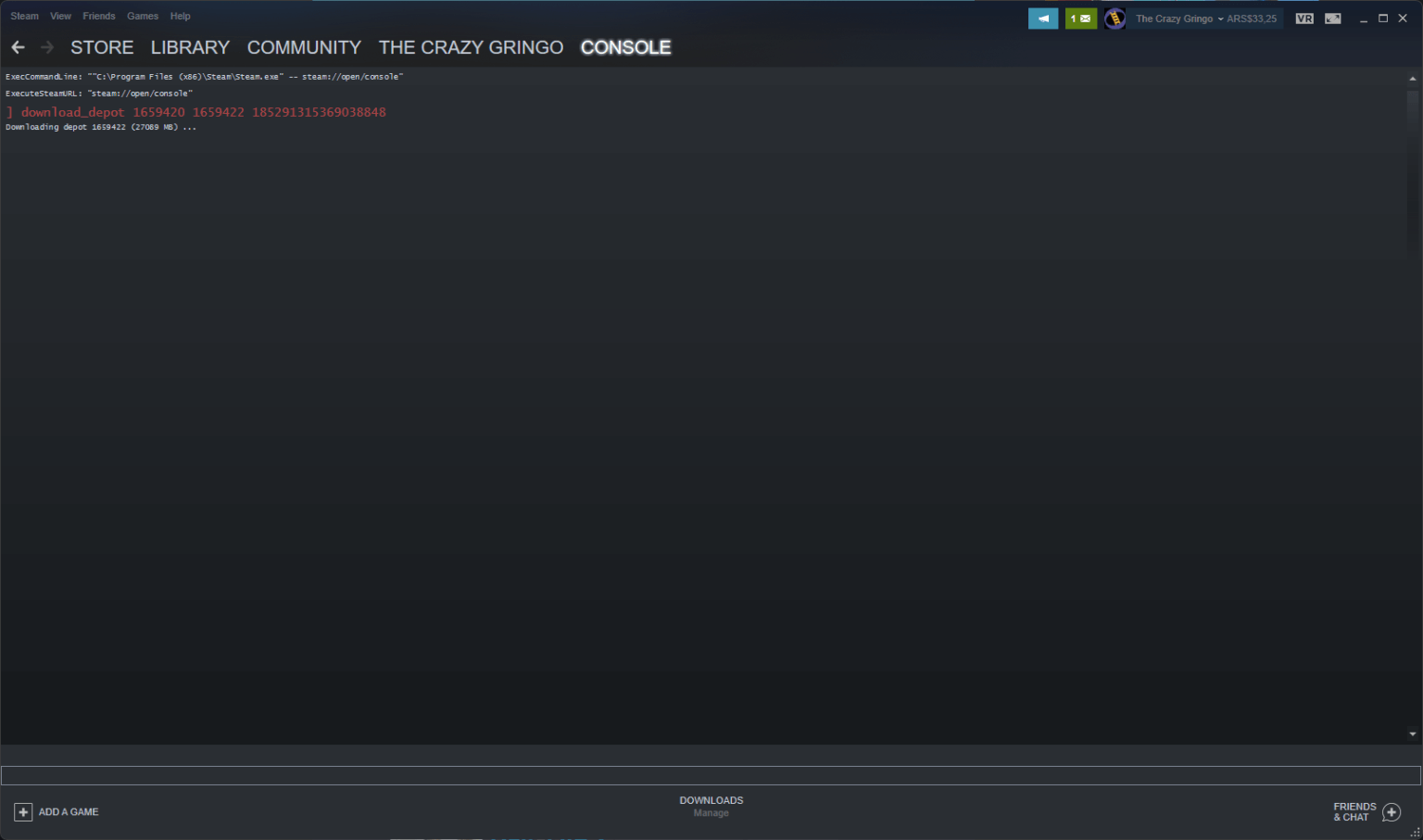Click the blue announcements megaphone icon
The width and height of the screenshot is (1423, 840).
1043,19
